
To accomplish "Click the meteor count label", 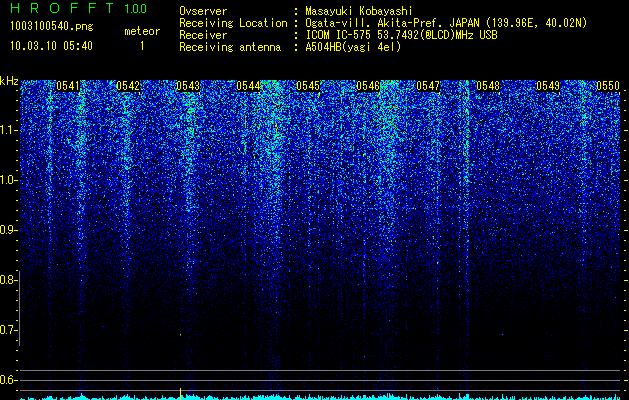I will pos(142,31).
